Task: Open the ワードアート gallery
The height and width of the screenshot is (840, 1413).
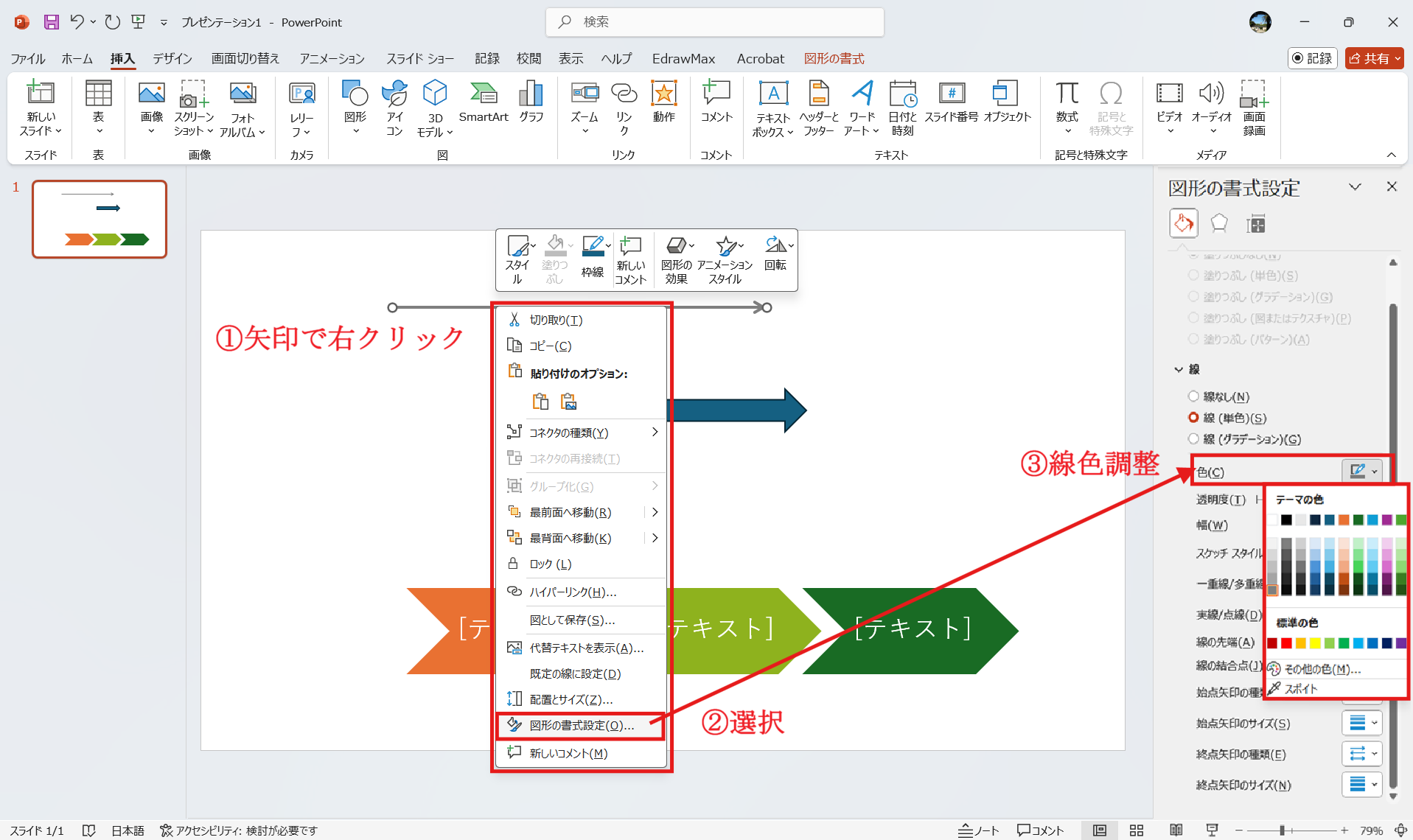Action: [862, 108]
